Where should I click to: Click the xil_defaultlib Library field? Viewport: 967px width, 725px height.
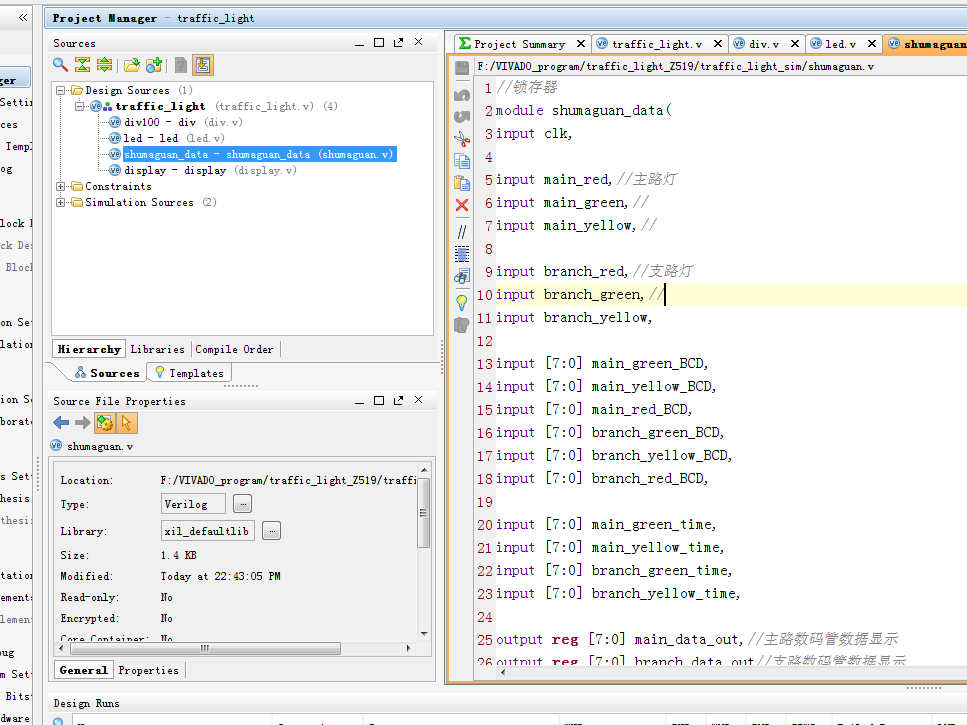(x=208, y=531)
